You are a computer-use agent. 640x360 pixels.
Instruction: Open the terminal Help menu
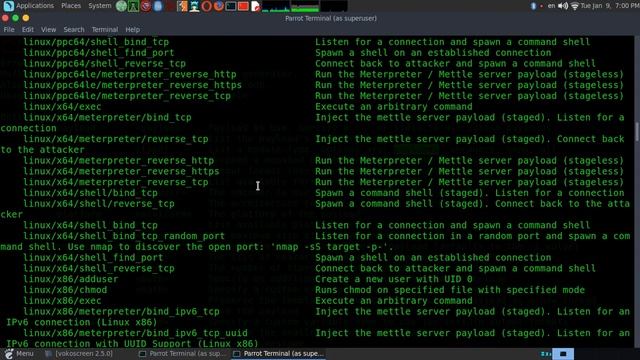pos(133,29)
